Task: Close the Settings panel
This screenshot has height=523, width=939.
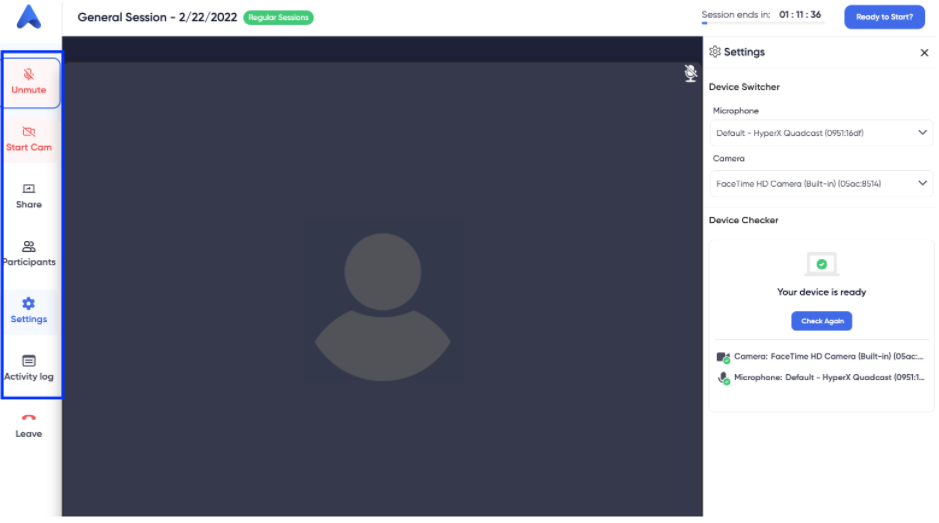Action: pos(924,53)
